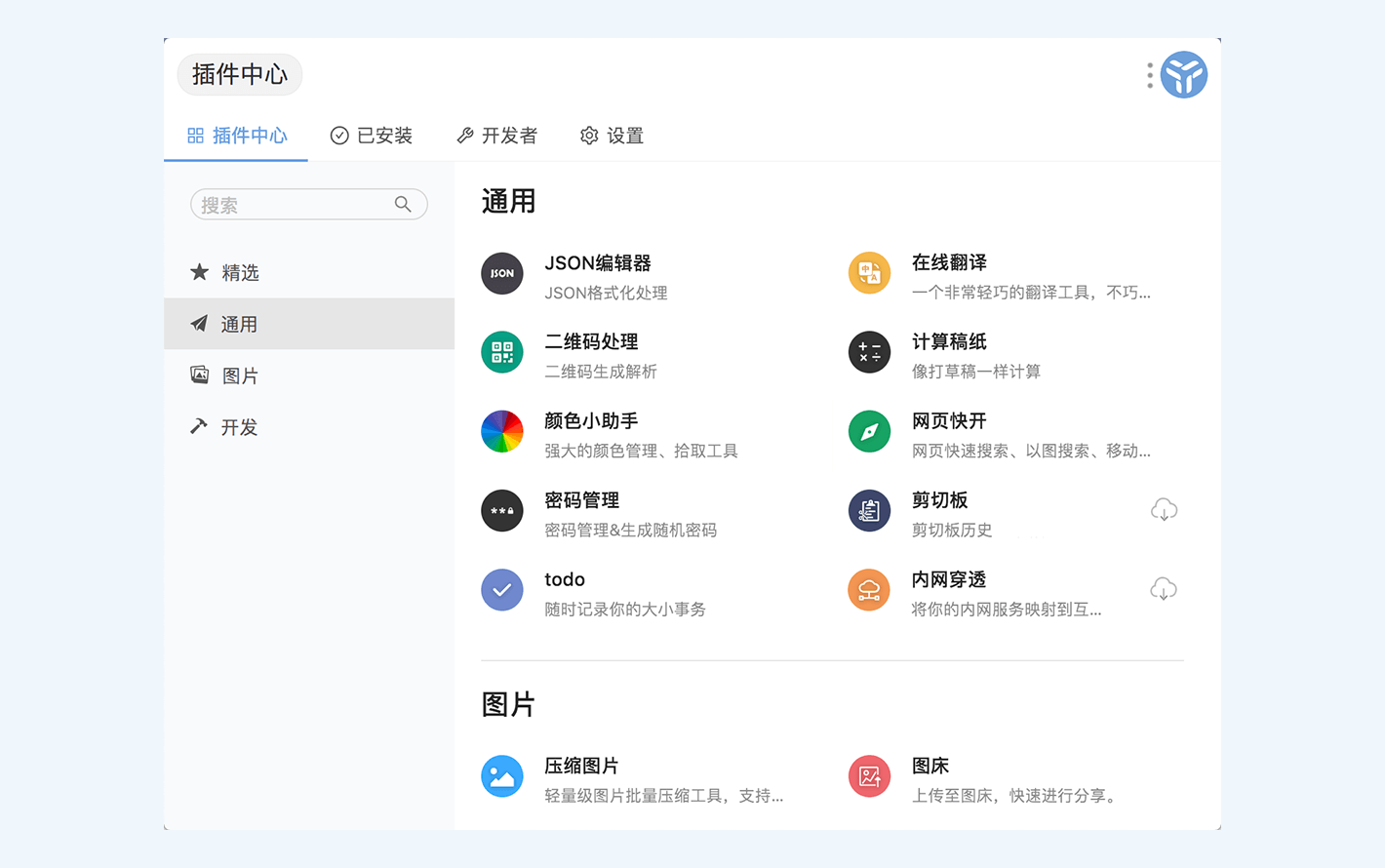The image size is (1385, 868).
Task: Switch to the 已安装 tab
Action: 372,136
